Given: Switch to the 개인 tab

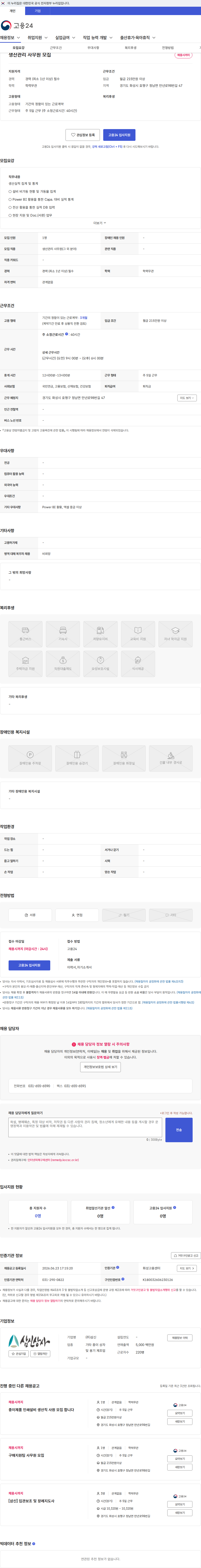Looking at the screenshot, I should 12,11.
